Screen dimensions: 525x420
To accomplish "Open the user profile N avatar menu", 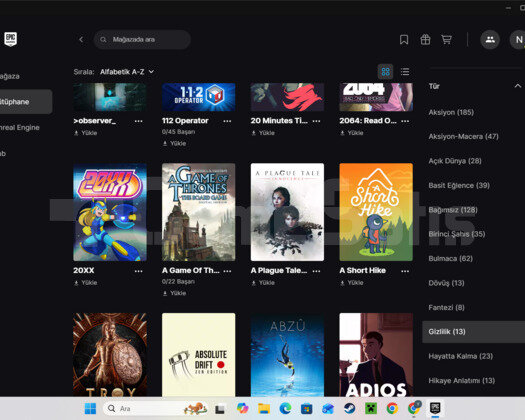I will point(518,40).
